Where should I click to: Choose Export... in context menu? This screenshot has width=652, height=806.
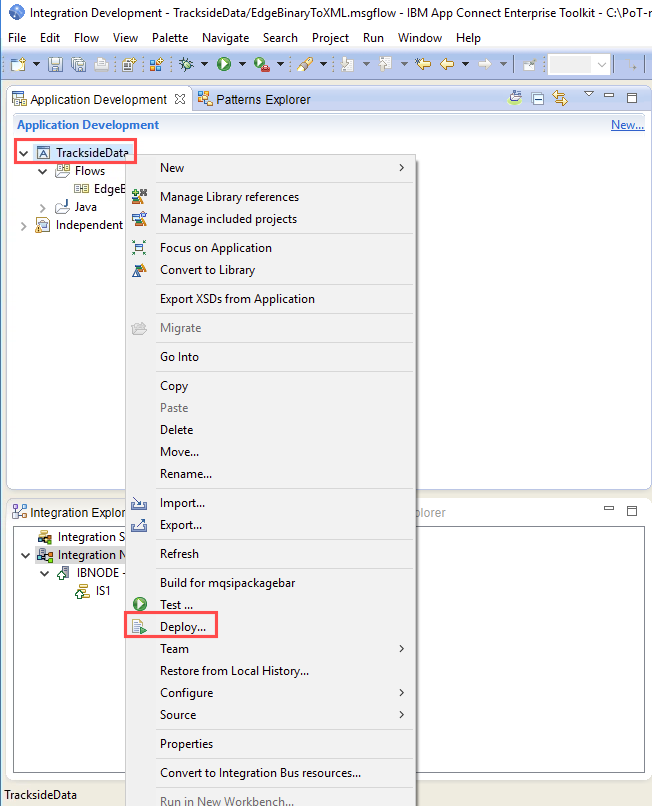270,525
